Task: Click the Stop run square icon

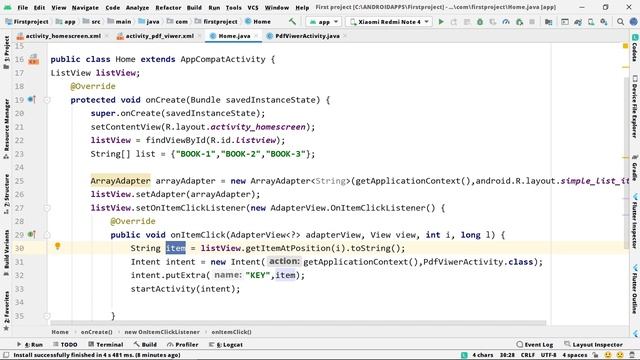Action: (532, 22)
